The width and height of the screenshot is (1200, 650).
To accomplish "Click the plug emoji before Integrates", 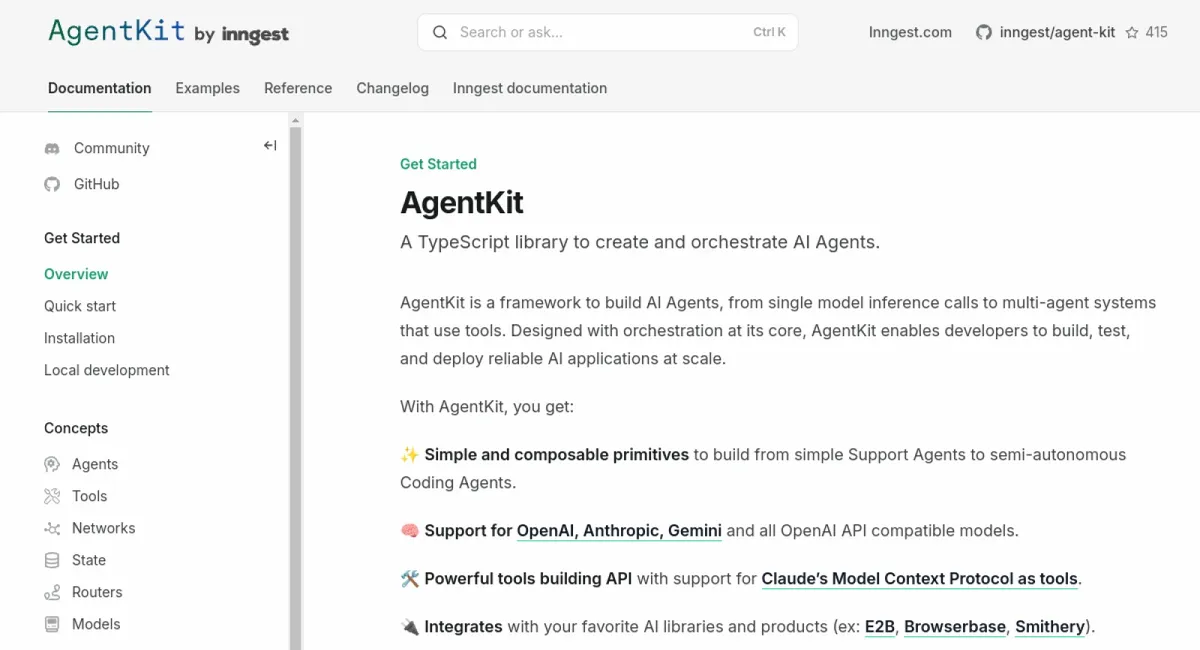I will pos(409,626).
